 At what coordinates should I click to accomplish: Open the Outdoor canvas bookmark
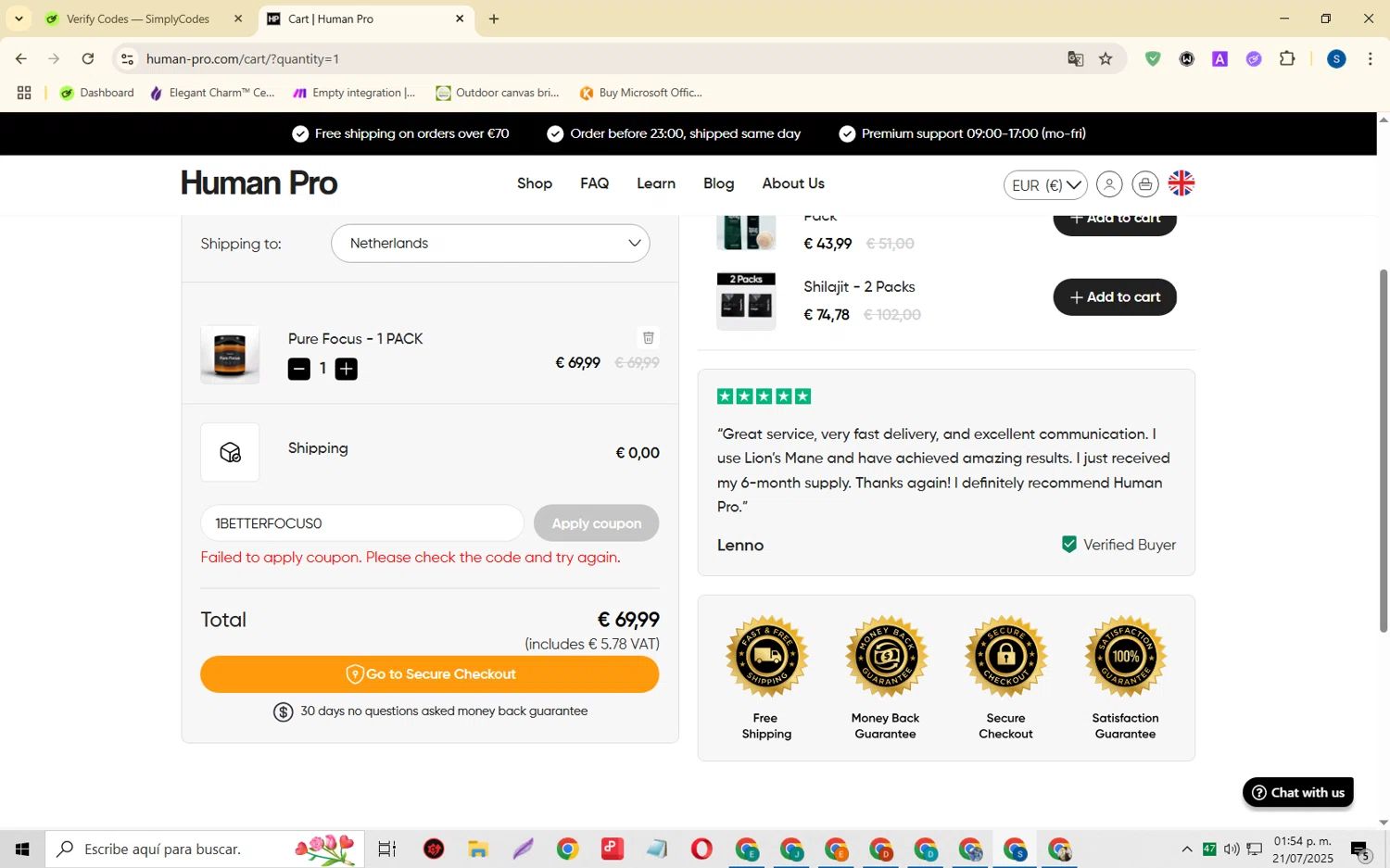pyautogui.click(x=498, y=93)
